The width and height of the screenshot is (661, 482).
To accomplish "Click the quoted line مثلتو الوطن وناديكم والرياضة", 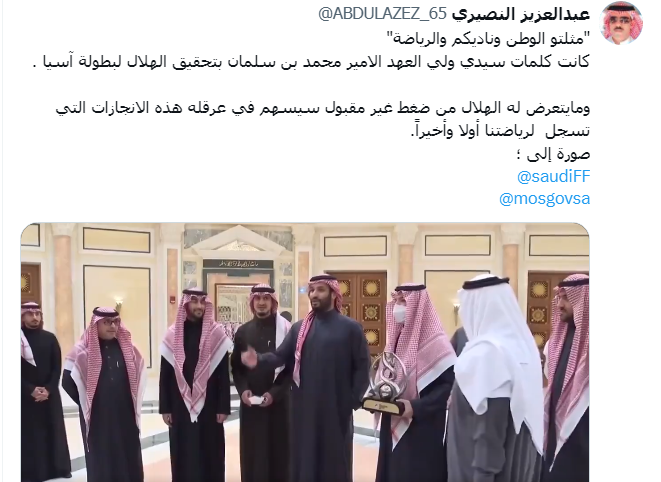I will tap(488, 39).
